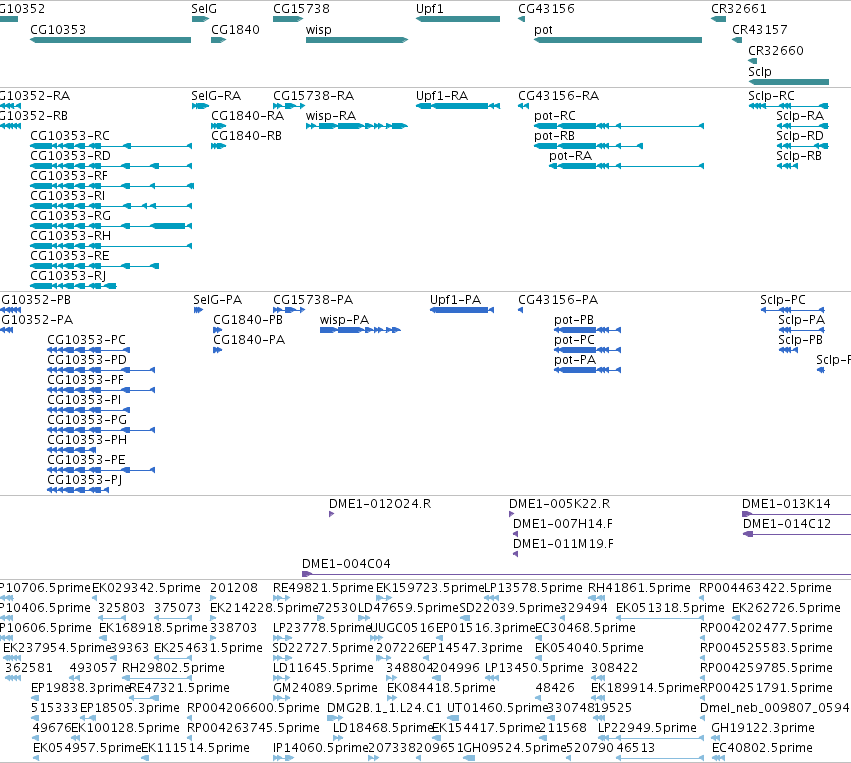Click the pot gene feature bar
Screen dimensions: 851x763
click(618, 40)
